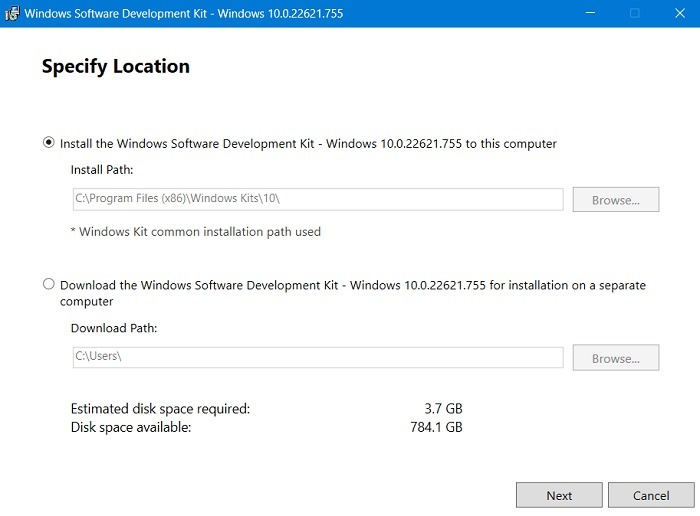The image size is (700, 516).
Task: Close the SDK installer window
Action: pyautogui.click(x=679, y=13)
